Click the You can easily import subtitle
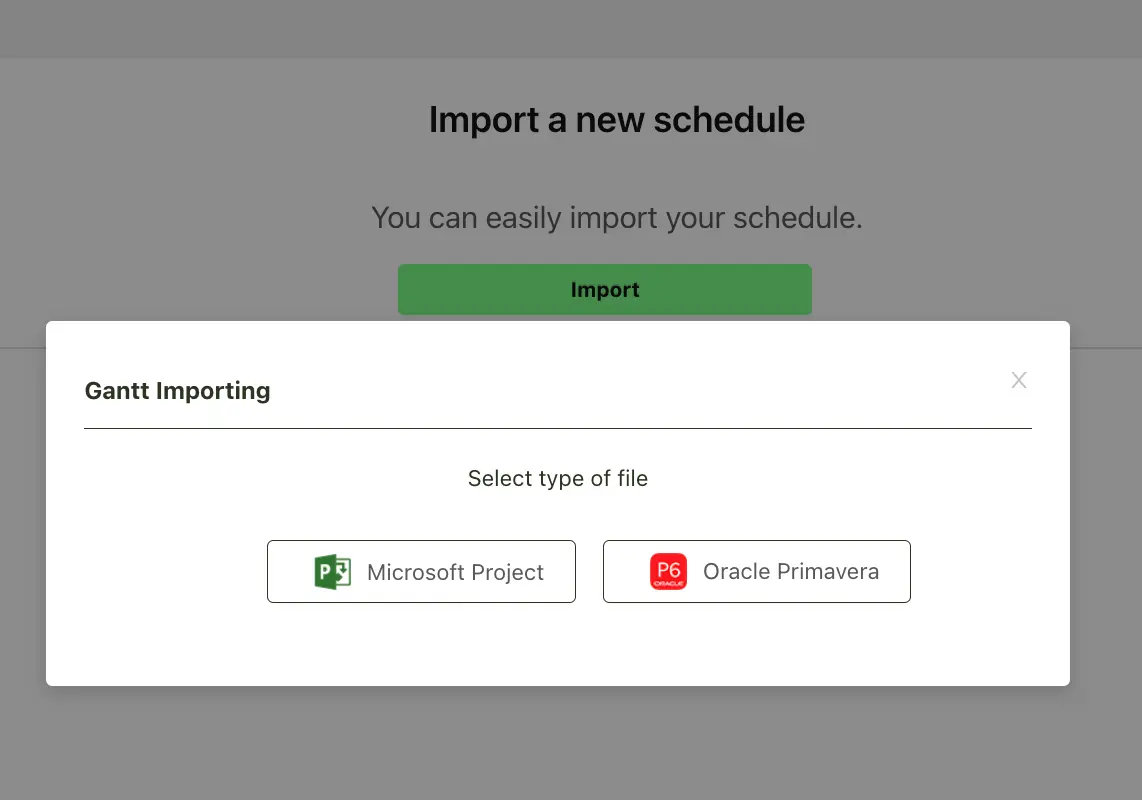This screenshot has width=1142, height=800. [x=617, y=218]
